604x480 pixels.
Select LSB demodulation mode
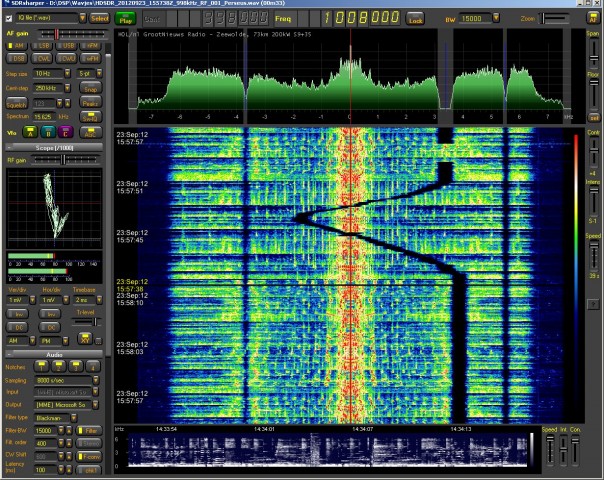[42, 46]
